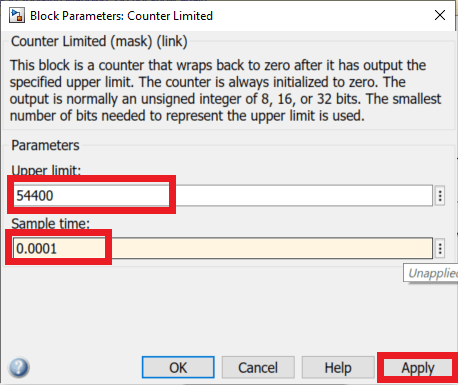458x385 pixels.
Task: Click empty area of the Sample time field
Action: click(267, 248)
